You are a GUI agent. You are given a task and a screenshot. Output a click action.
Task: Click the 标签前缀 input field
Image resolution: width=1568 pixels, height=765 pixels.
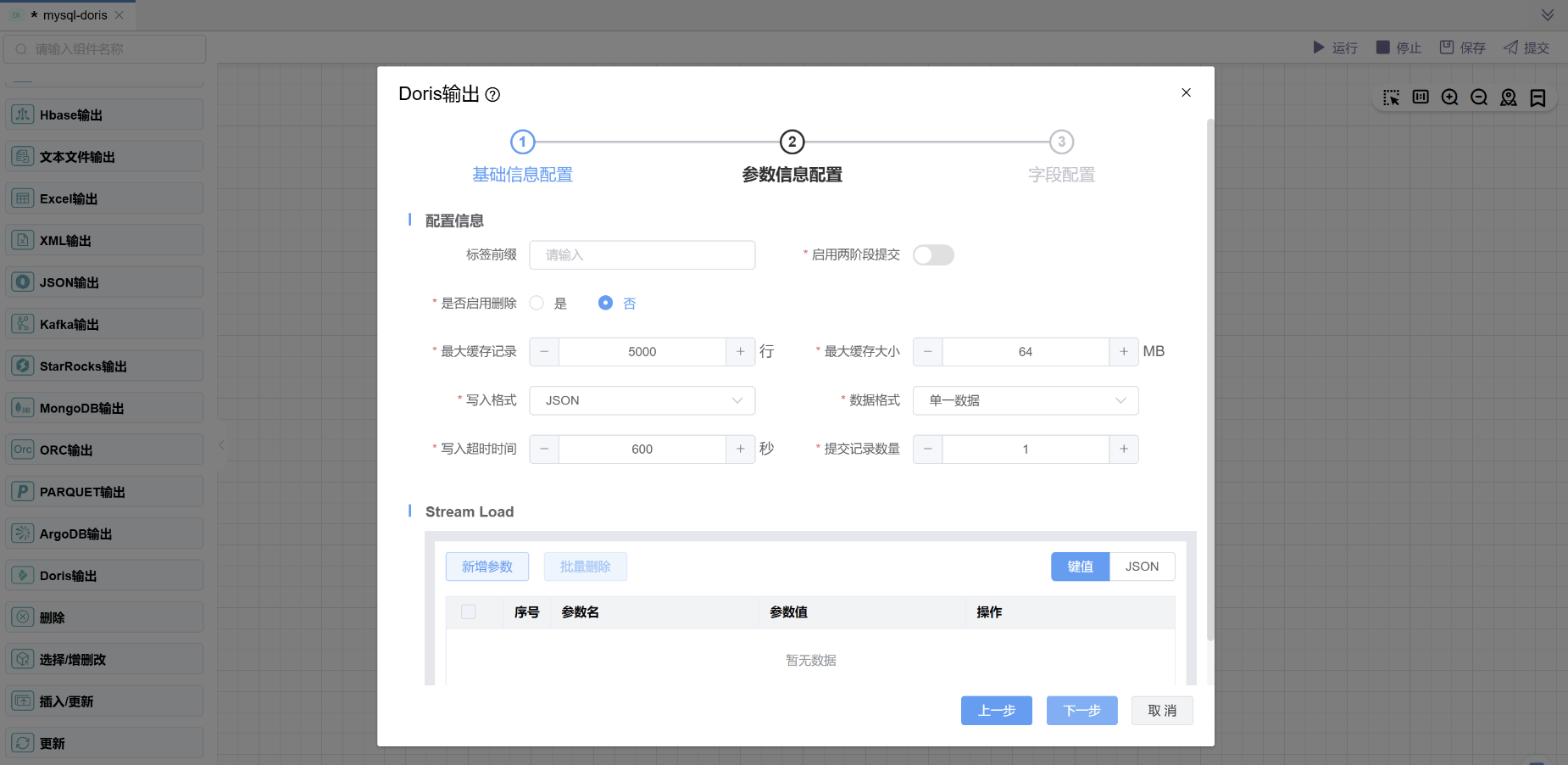(x=642, y=255)
